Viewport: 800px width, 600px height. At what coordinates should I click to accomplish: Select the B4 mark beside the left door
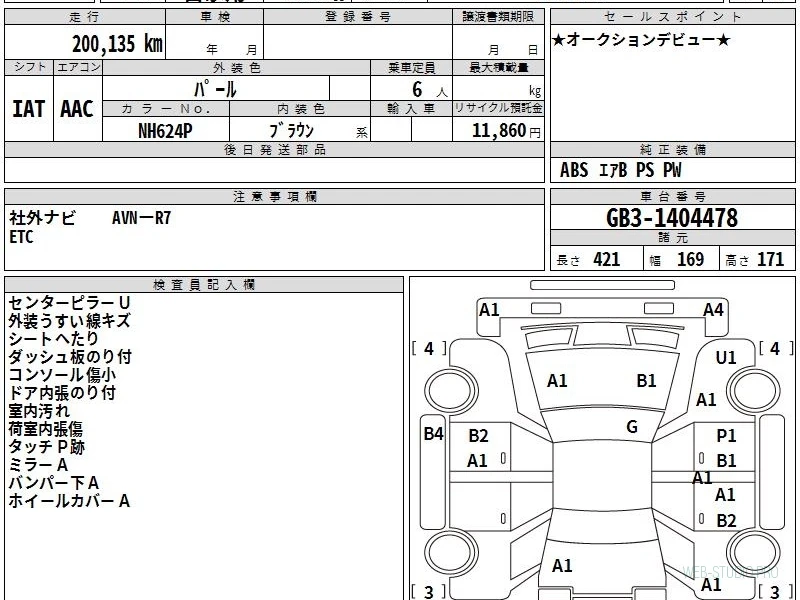434,434
